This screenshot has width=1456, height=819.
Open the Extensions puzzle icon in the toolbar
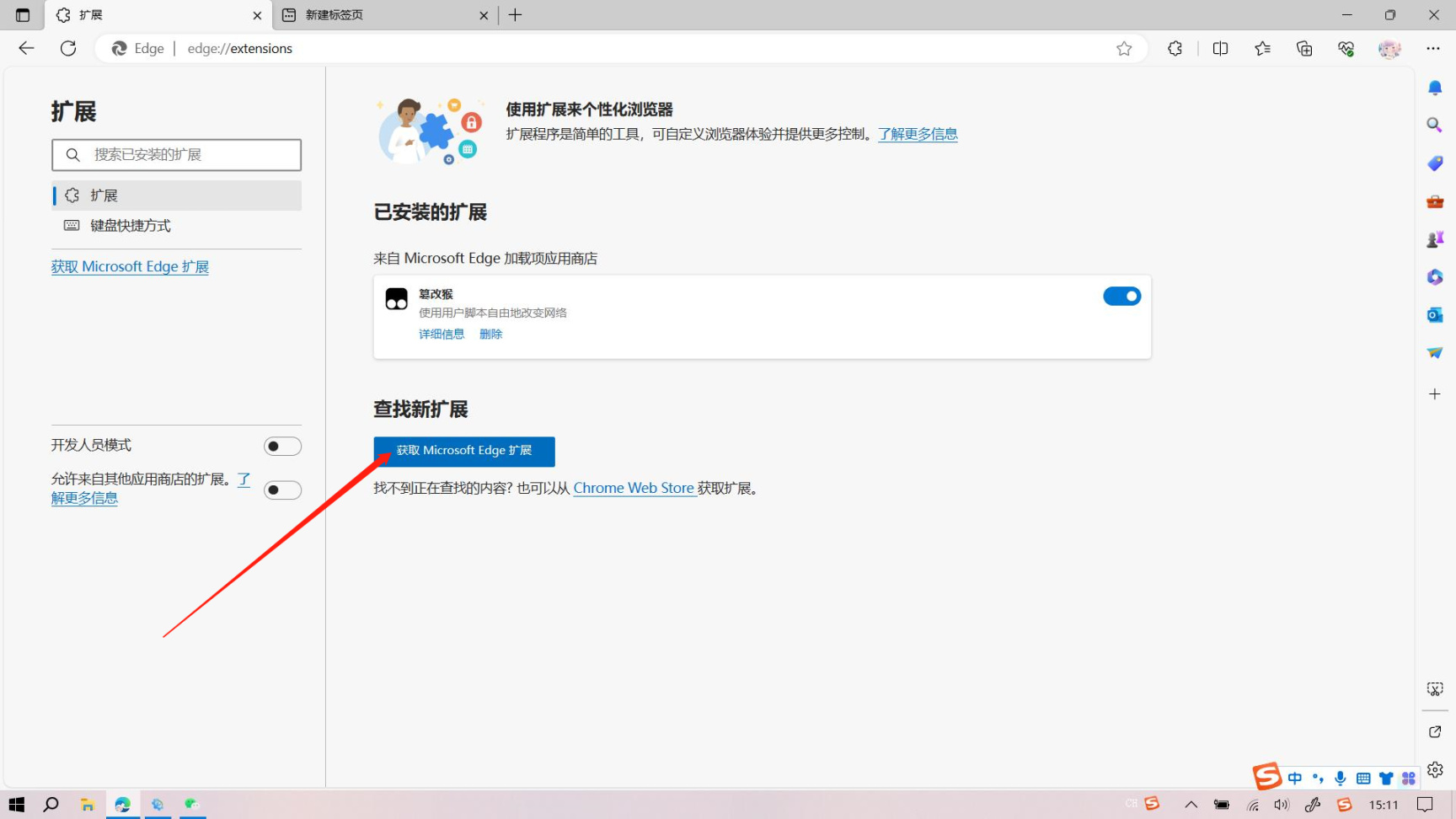(x=1175, y=49)
